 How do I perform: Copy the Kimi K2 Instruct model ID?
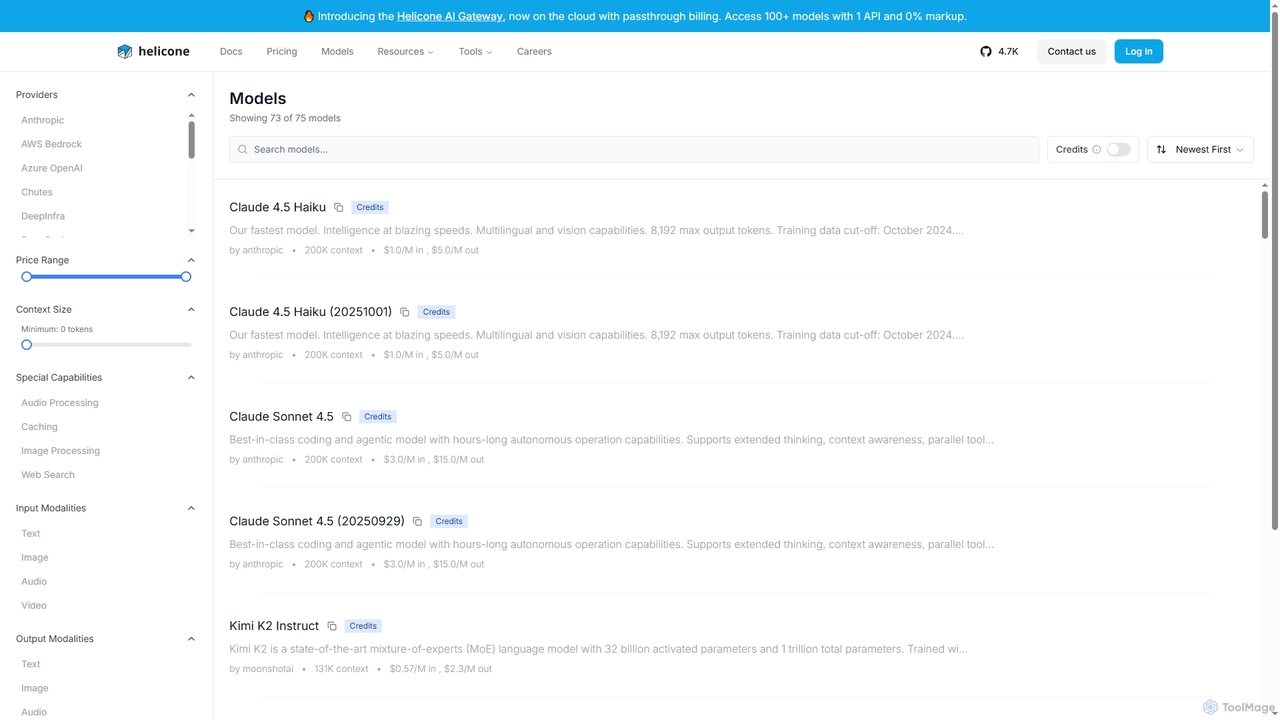(332, 626)
